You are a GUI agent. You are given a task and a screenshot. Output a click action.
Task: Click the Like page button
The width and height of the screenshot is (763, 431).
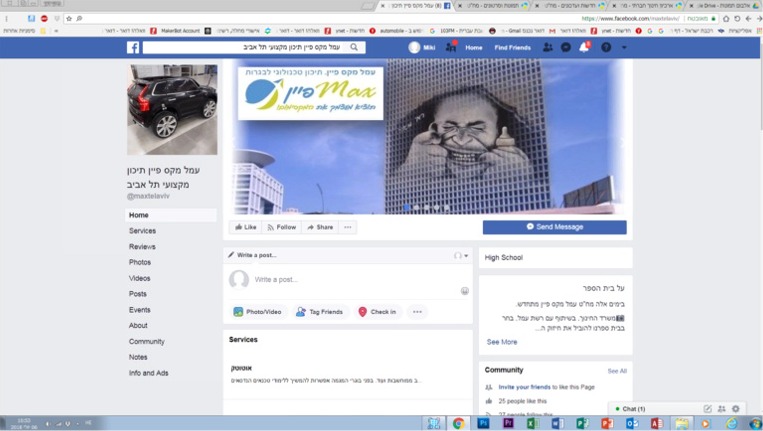coord(245,227)
